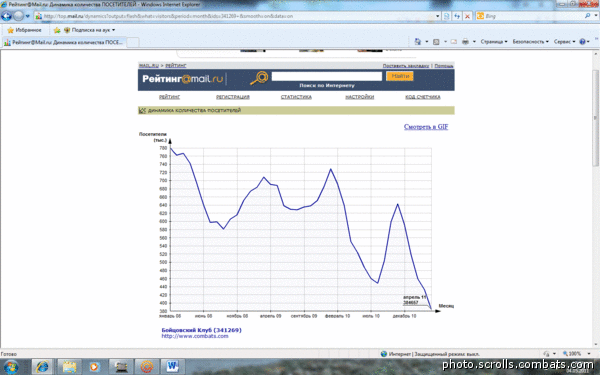The width and height of the screenshot is (600, 375).
Task: Expand the Безопасность menu dropdown
Action: tap(530, 41)
